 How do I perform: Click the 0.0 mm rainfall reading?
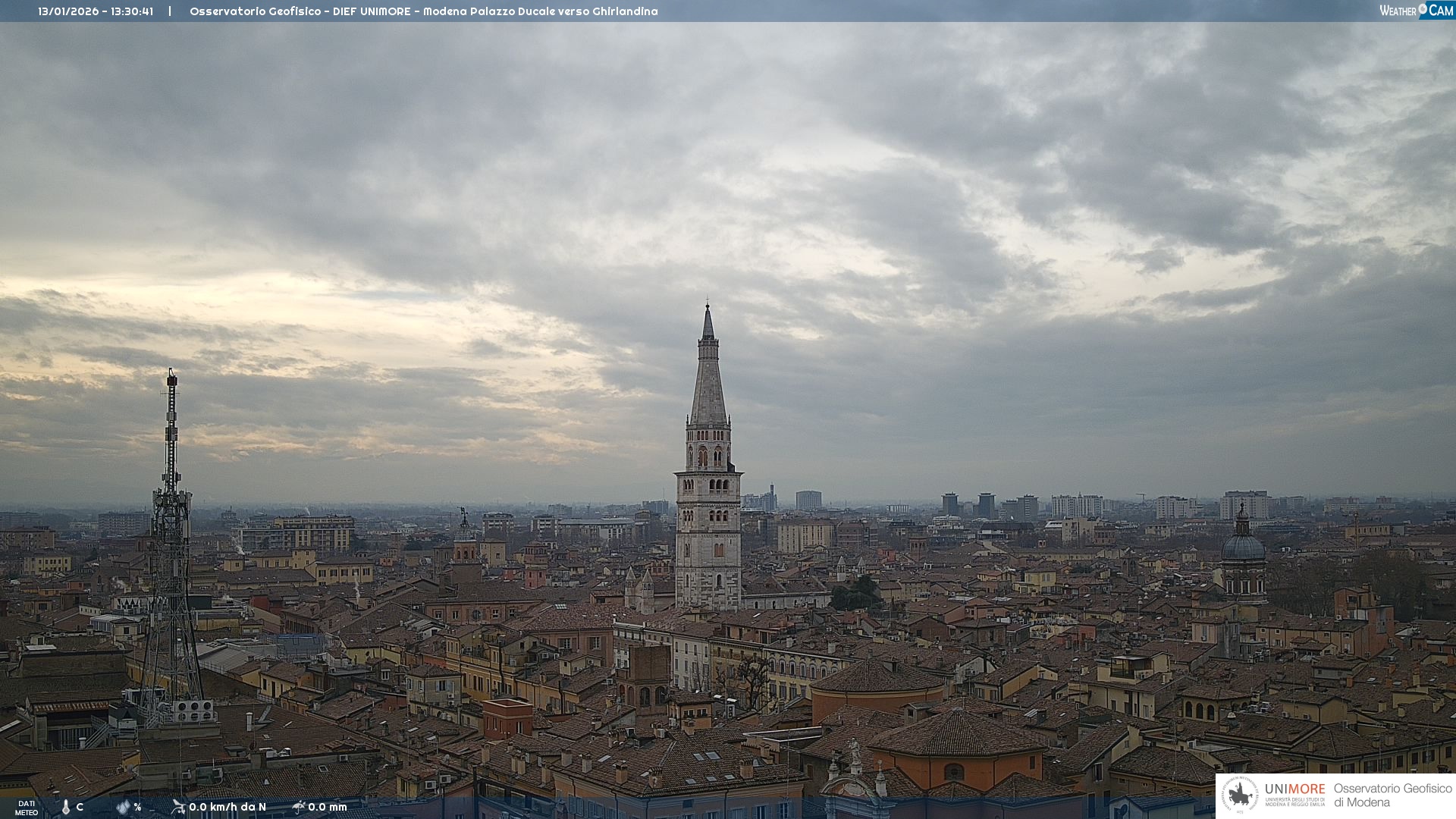click(x=328, y=807)
